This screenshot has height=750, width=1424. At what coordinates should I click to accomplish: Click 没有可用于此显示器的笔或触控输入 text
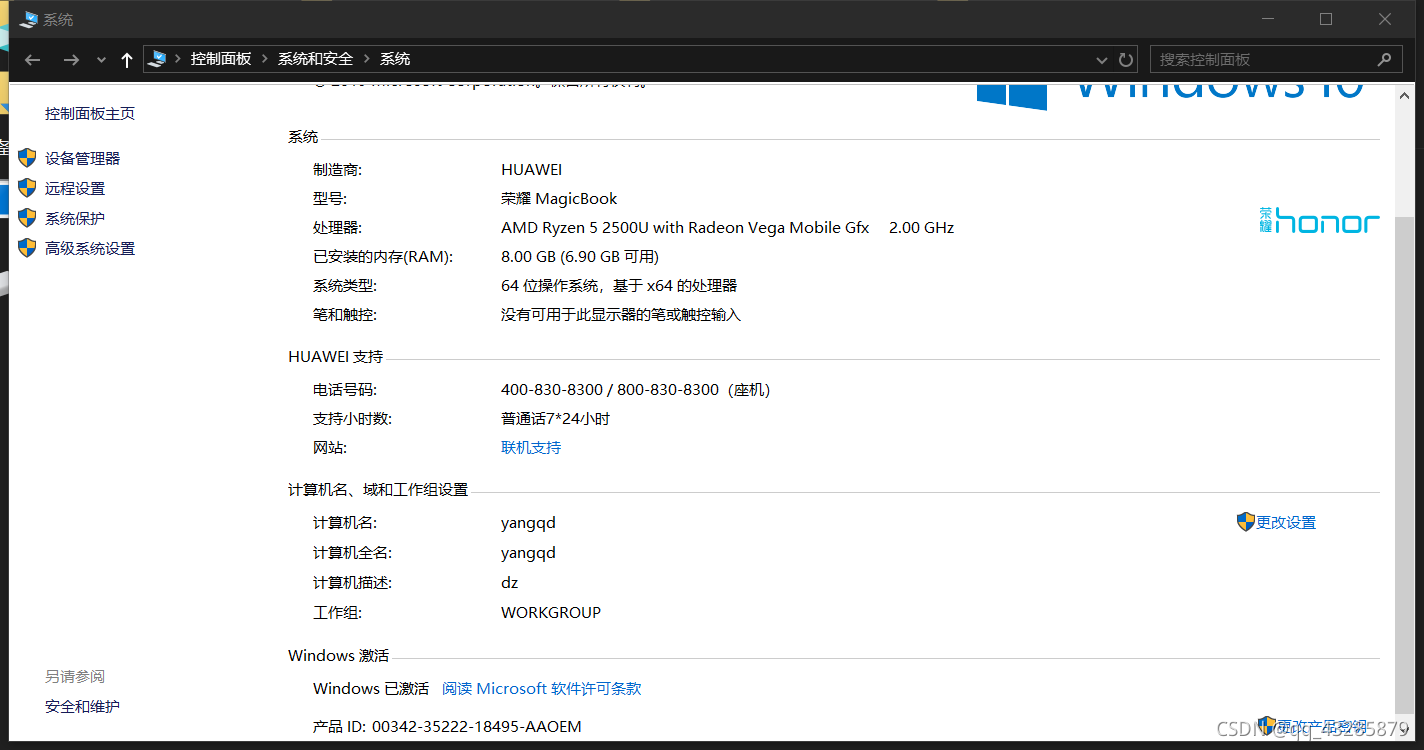(x=621, y=315)
